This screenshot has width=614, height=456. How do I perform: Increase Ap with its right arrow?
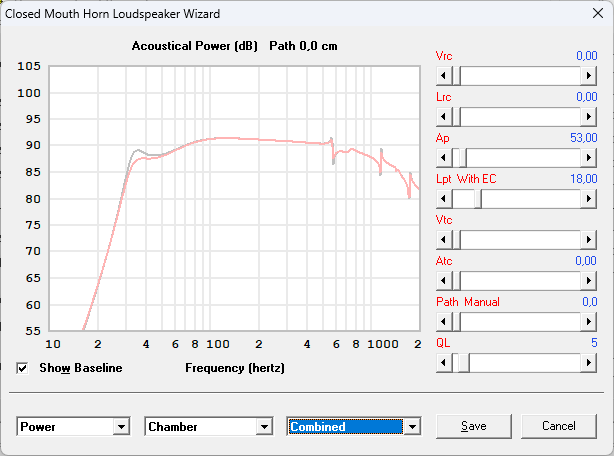[589, 158]
